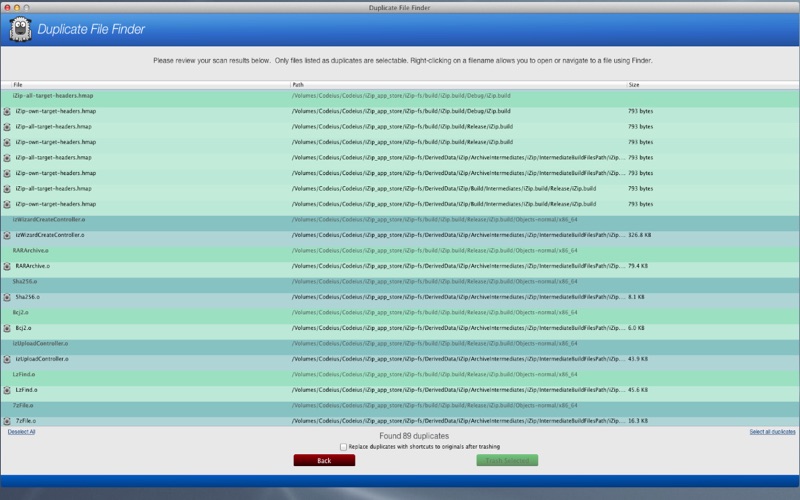Click the 43.9 KB size value
Viewport: 800px width, 500px height.
tap(638, 359)
